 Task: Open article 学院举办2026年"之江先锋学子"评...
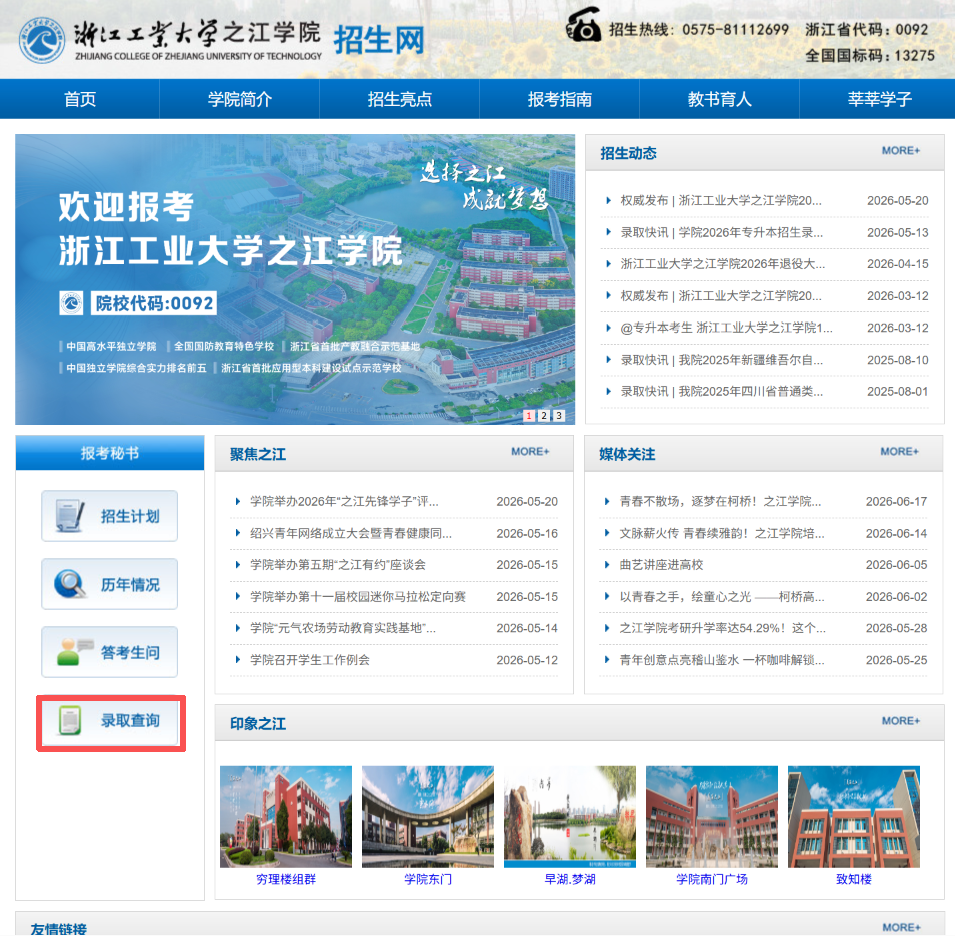coord(344,501)
